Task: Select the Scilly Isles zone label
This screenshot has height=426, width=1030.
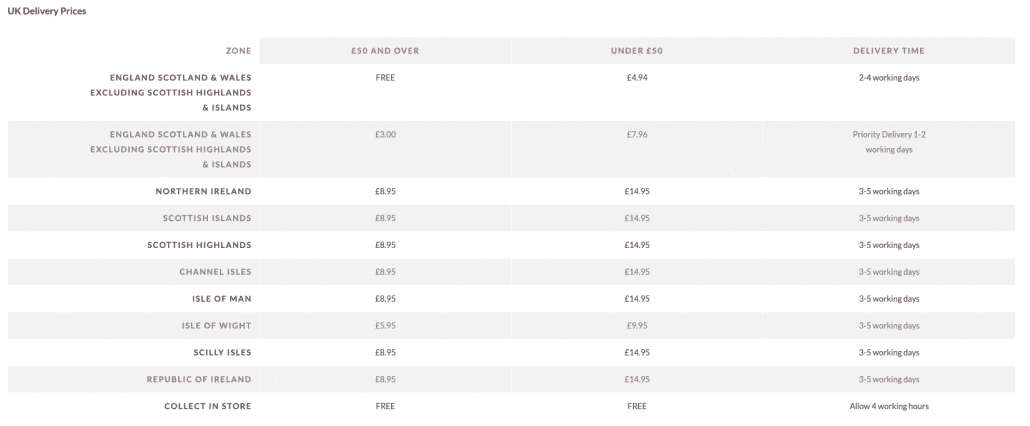Action: [222, 352]
